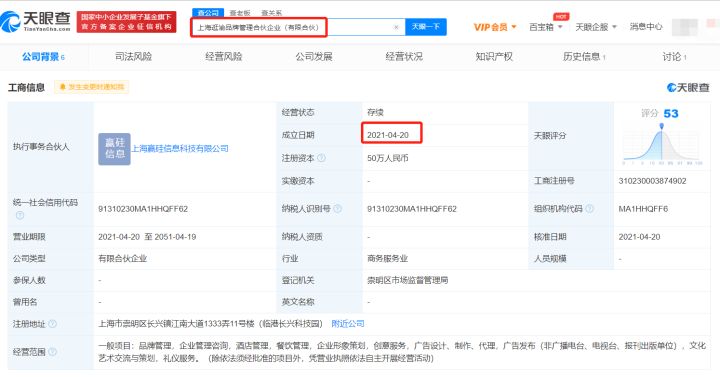Click the bell icon for change notifications
Screen dimensions: 720x377
click(63, 87)
